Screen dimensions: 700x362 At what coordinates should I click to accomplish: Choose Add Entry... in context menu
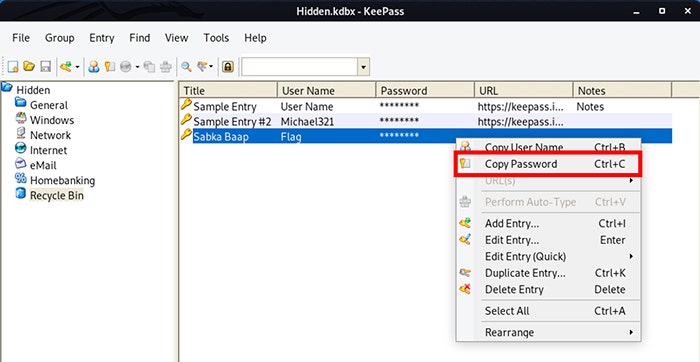tap(548, 224)
